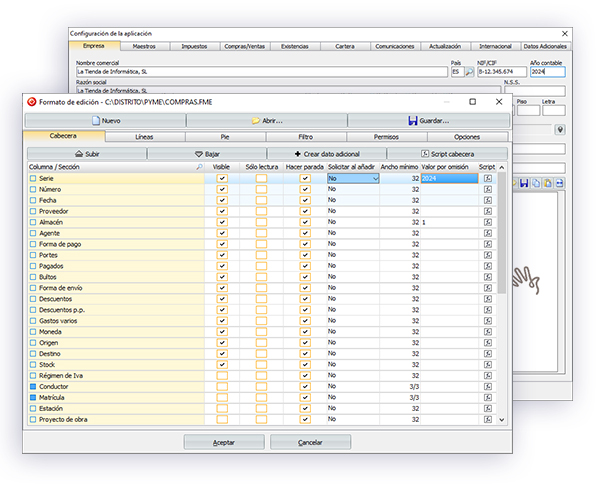Open the script editor for the Almacén row
Screen dimensions: 600x497
coord(487,222)
